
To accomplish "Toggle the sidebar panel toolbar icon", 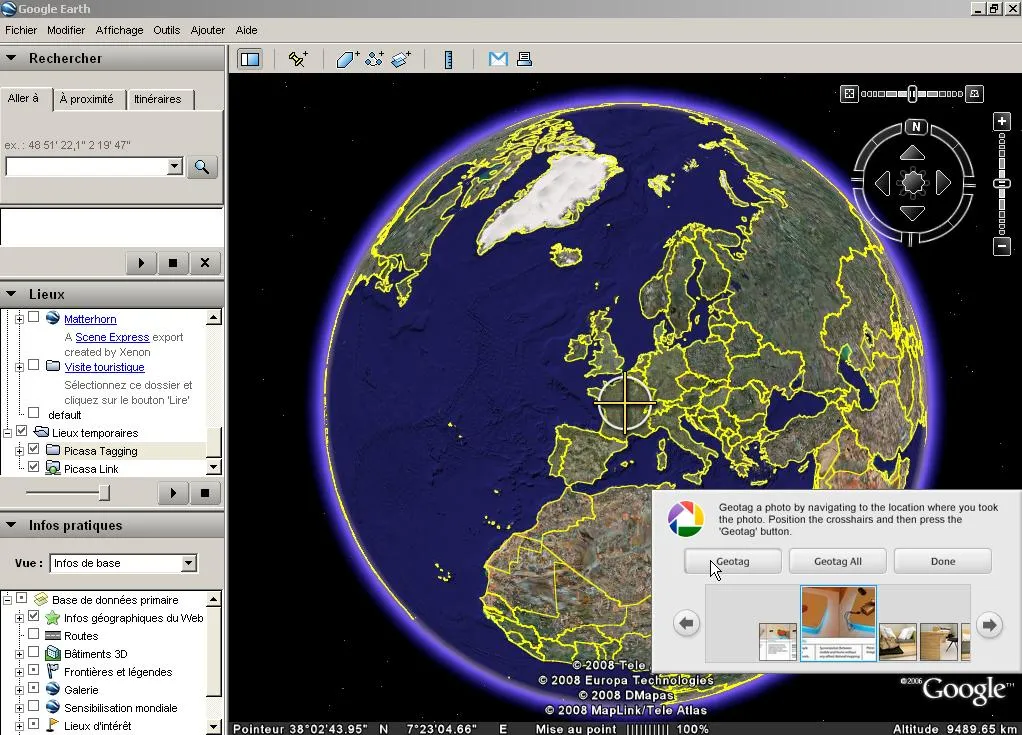I will pyautogui.click(x=250, y=59).
